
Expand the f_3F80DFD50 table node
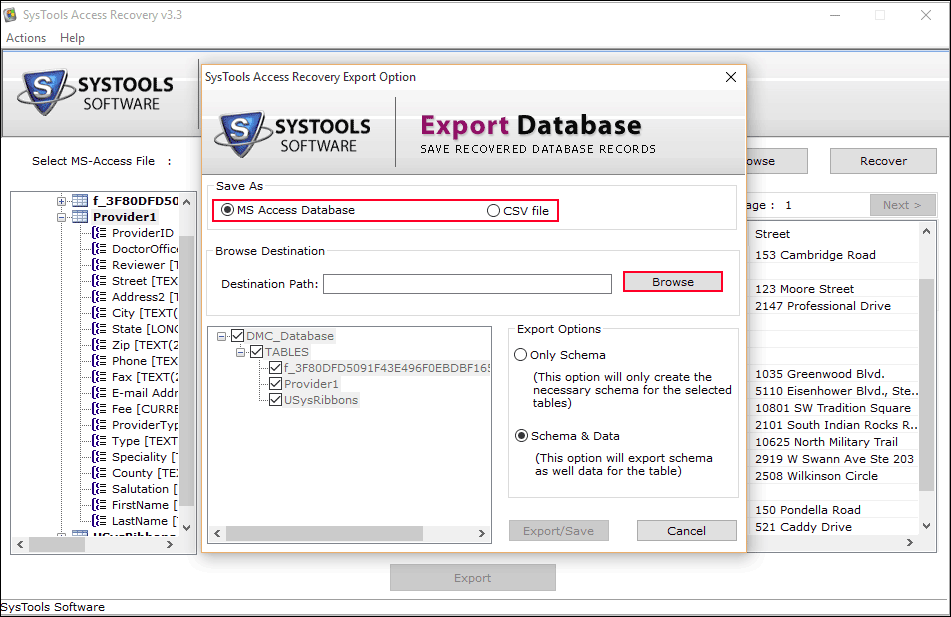click(x=61, y=201)
